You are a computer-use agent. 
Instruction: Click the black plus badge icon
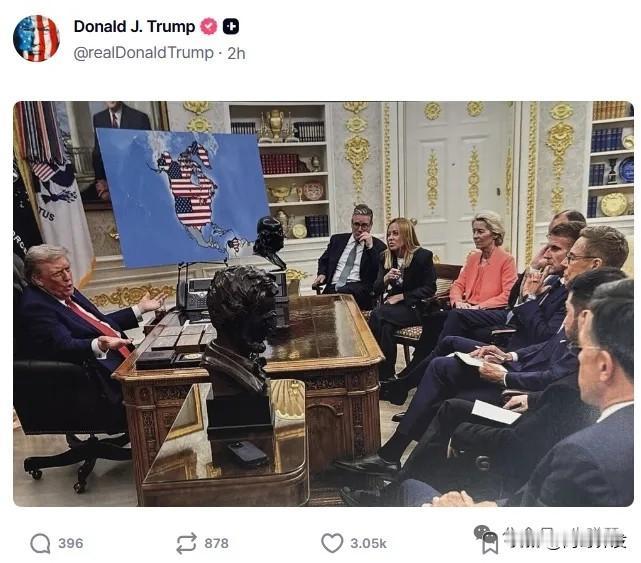click(x=231, y=27)
